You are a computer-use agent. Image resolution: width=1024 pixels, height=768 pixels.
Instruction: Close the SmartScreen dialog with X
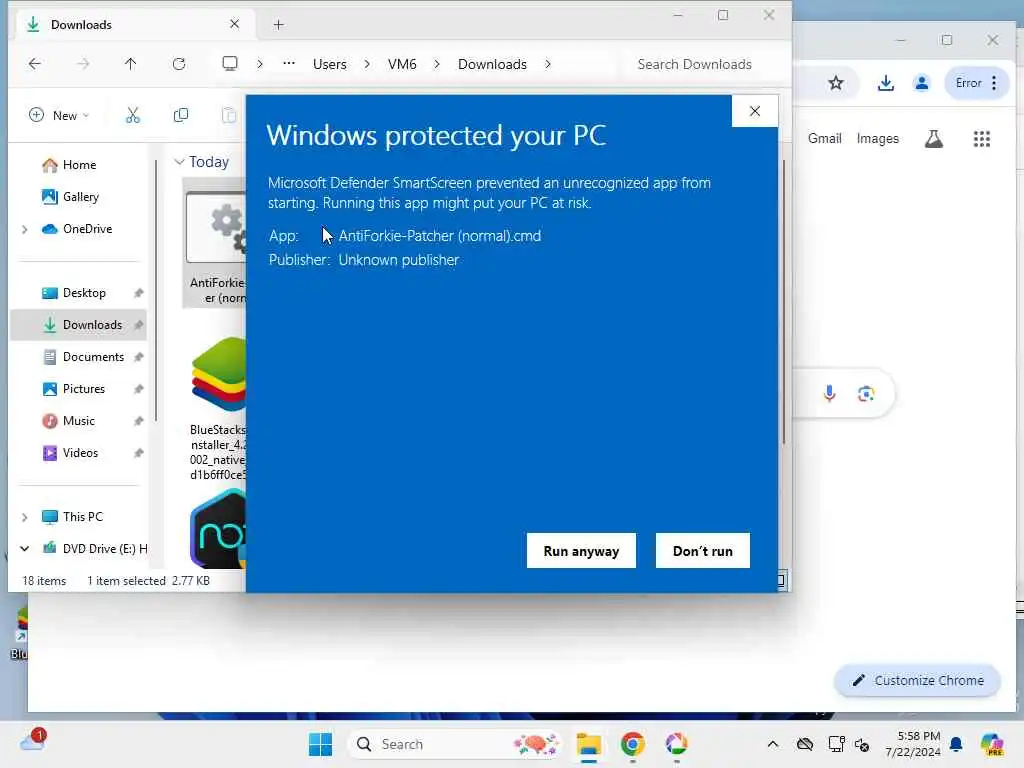[755, 111]
